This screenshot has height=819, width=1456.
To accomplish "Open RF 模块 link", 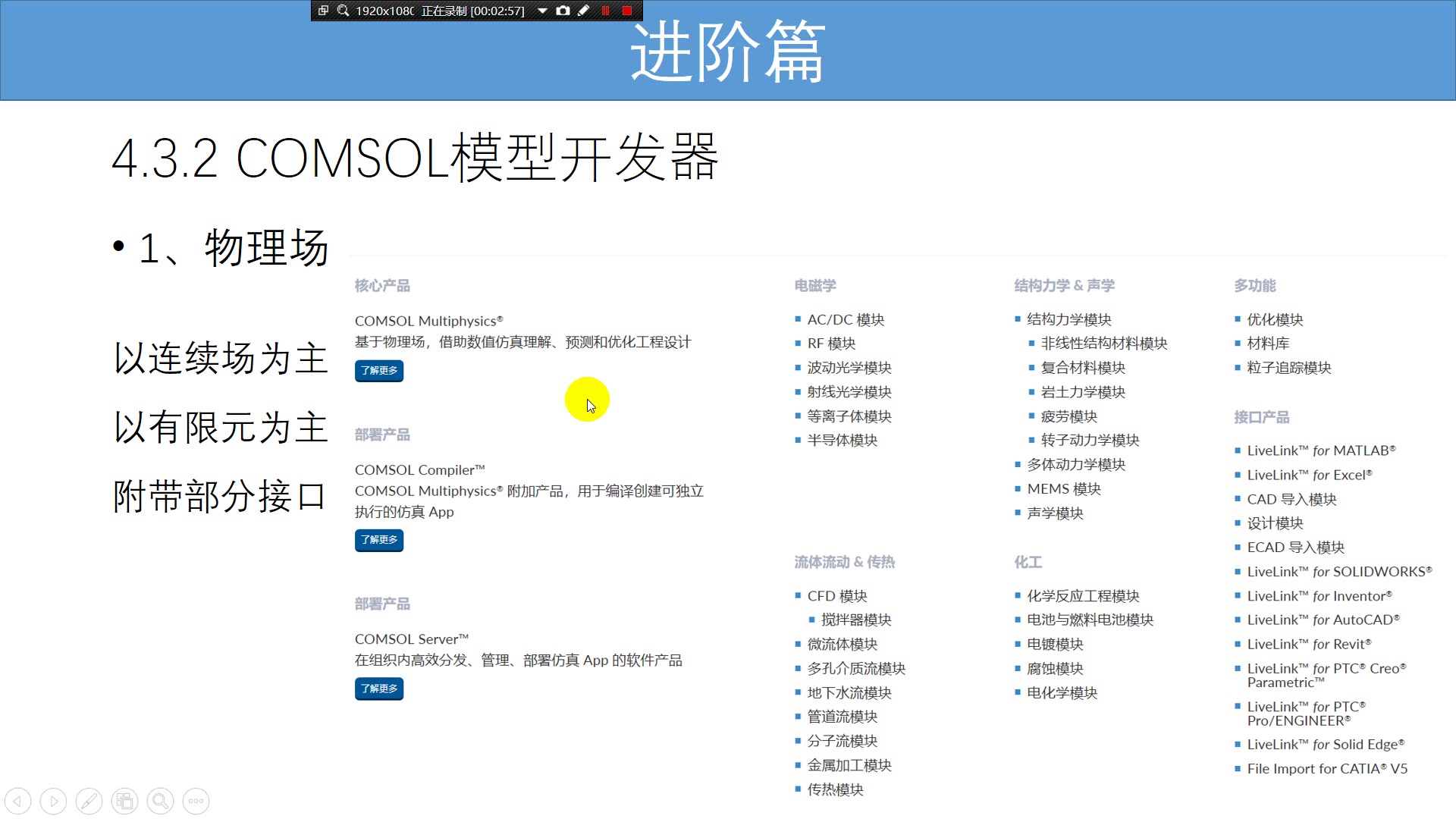I will (x=831, y=344).
